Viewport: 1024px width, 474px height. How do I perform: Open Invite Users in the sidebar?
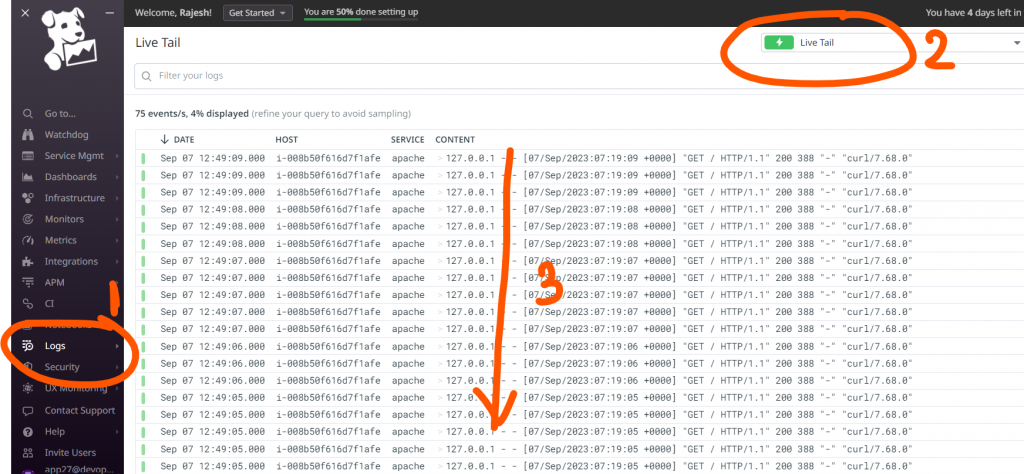70,453
